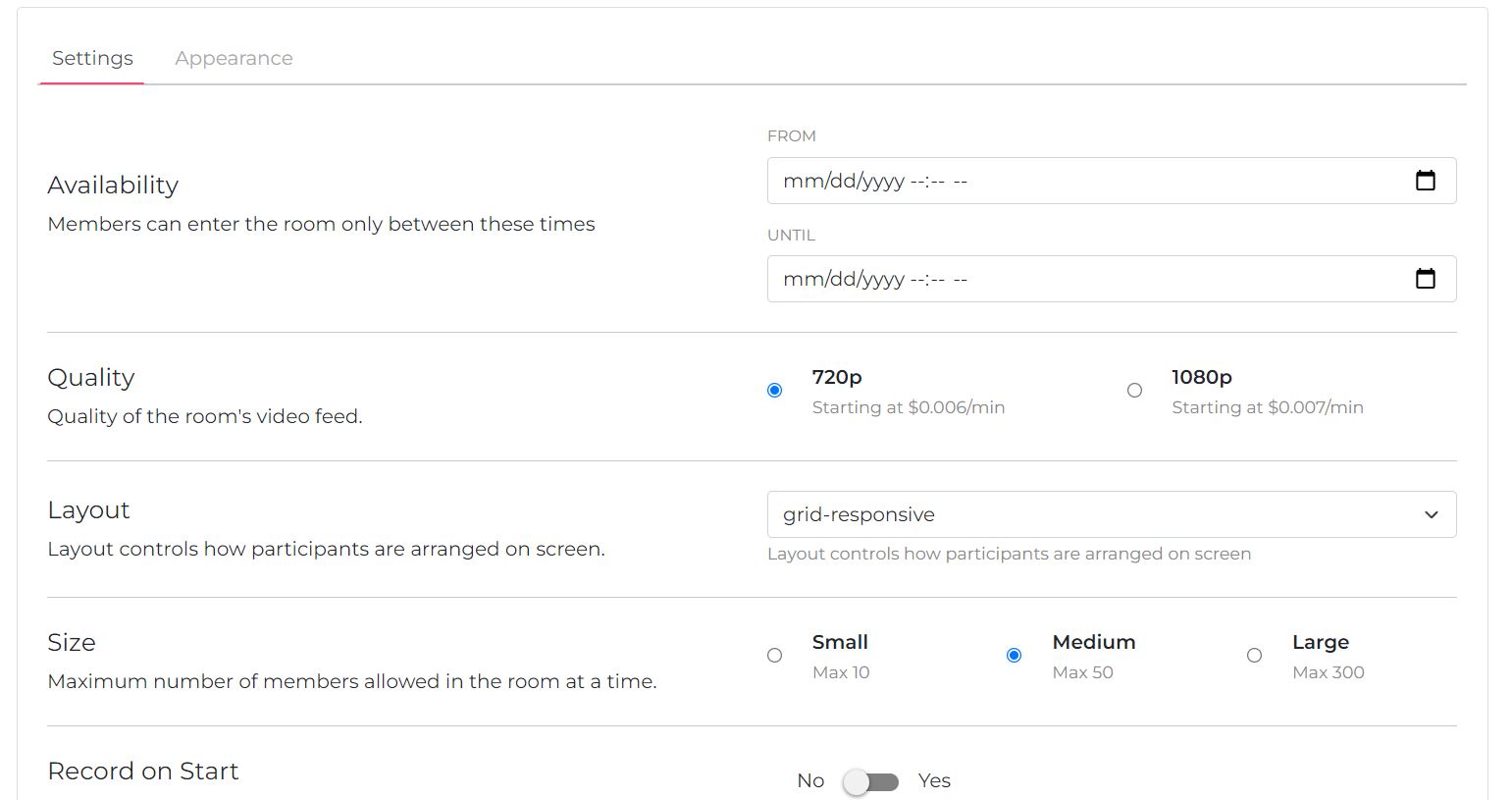Image resolution: width=1512 pixels, height=800 pixels.
Task: Switch to the Settings tab
Action: [92, 58]
